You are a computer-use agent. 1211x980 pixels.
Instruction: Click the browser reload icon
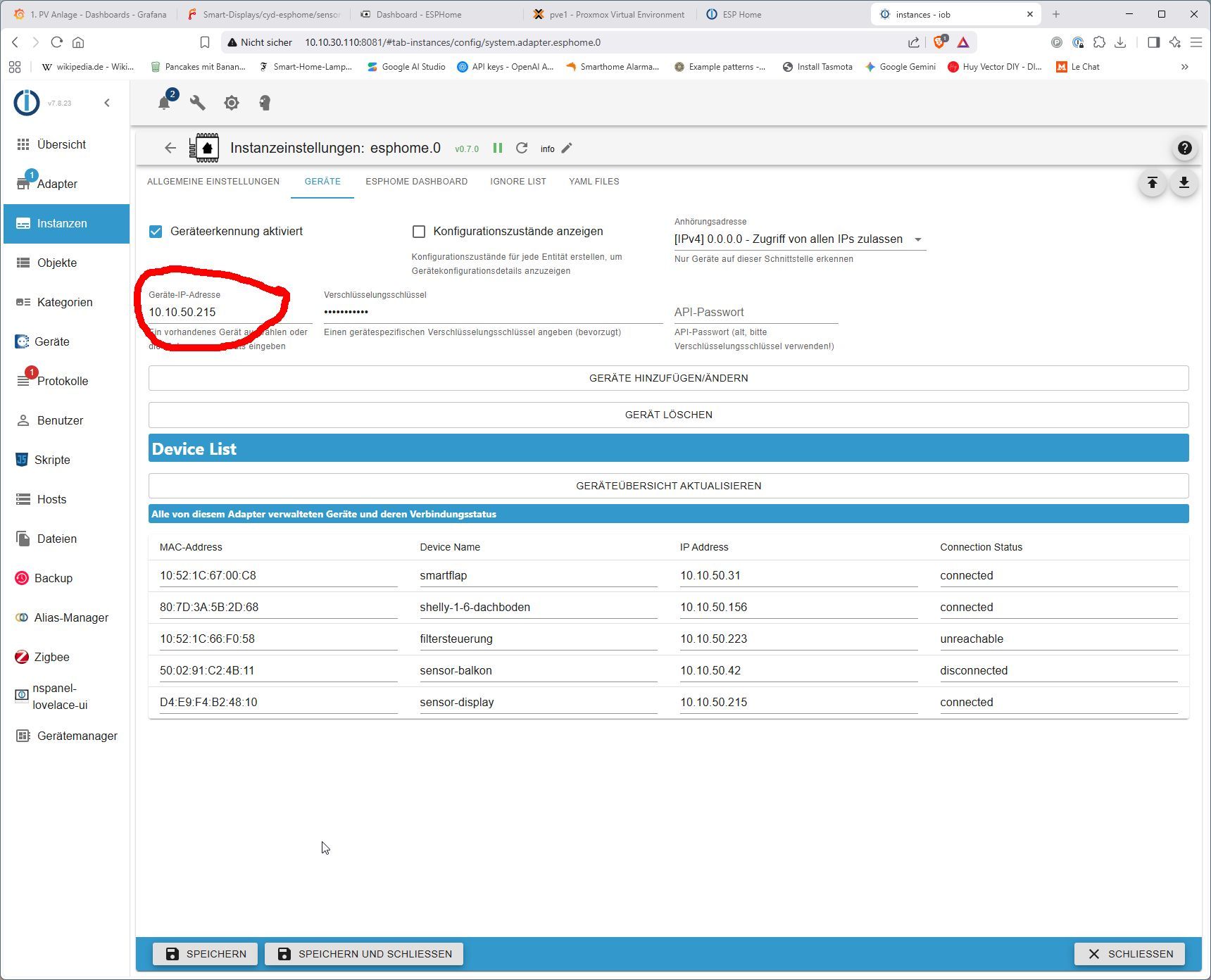[x=57, y=42]
